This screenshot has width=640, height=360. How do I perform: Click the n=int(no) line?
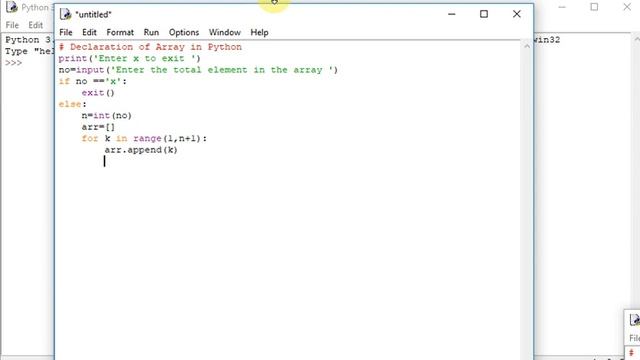pyautogui.click(x=107, y=116)
